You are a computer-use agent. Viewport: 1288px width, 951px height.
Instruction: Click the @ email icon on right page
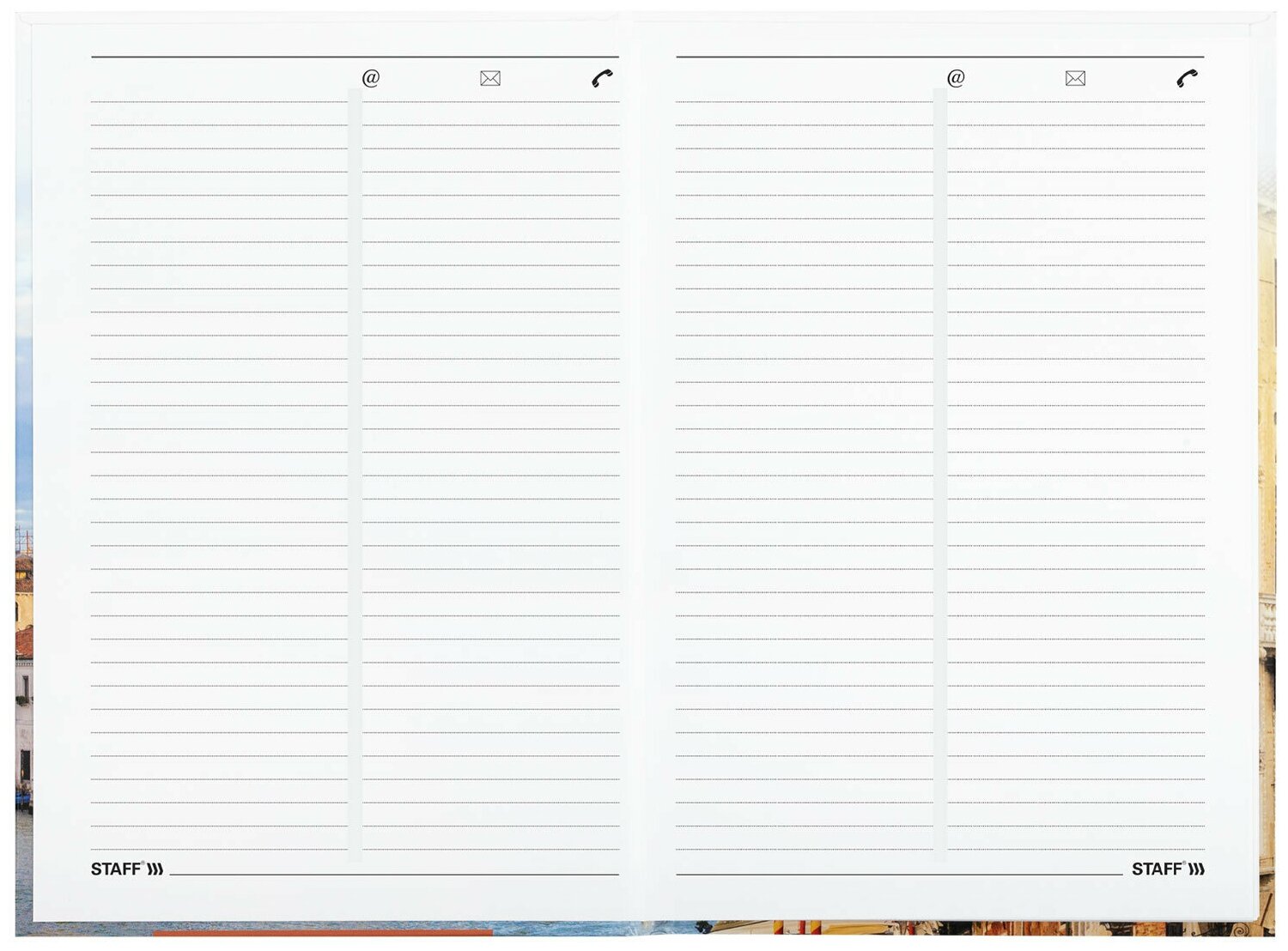point(956,78)
